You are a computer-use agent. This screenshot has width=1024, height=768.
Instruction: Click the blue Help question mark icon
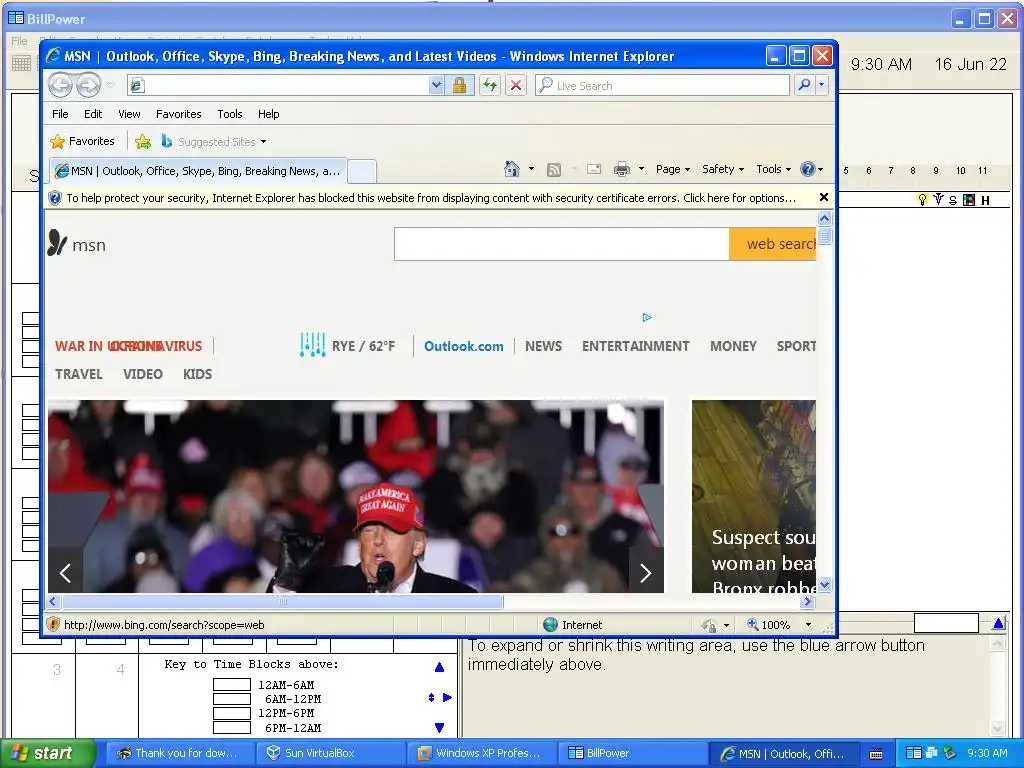coord(808,169)
